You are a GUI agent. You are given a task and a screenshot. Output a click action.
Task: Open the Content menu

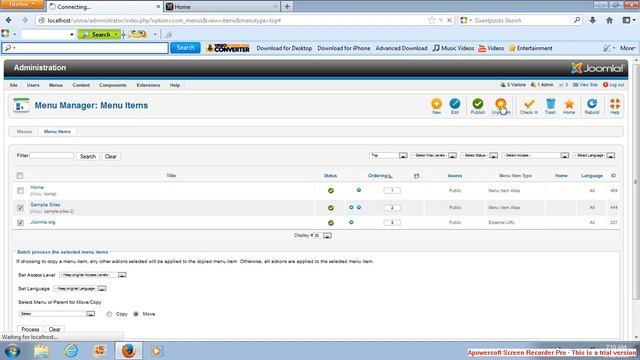[81, 85]
